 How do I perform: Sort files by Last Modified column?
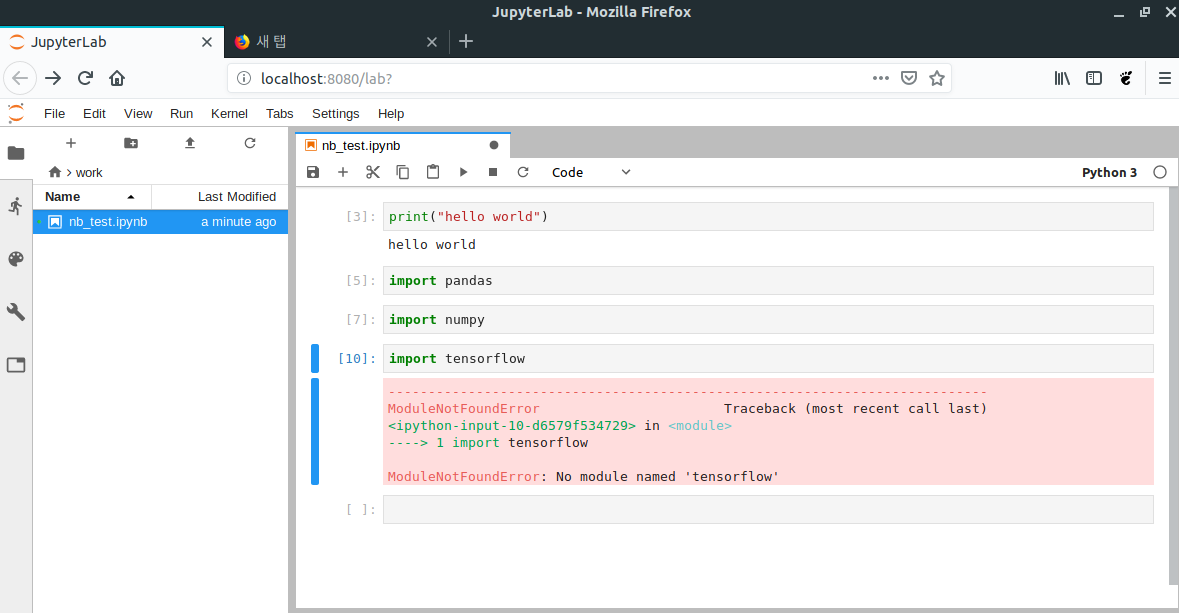220,197
